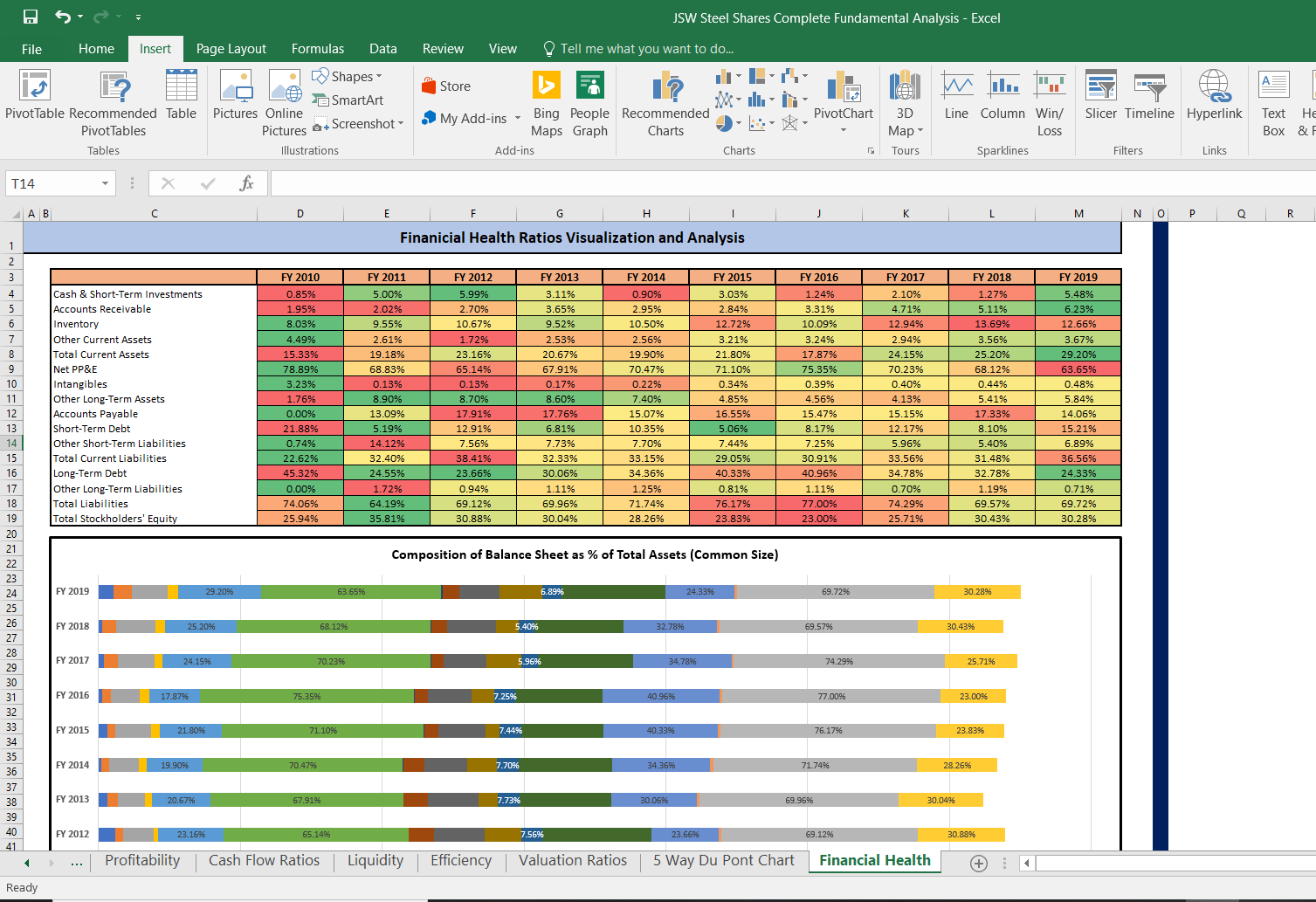Insert a statistic histogram chart
This screenshot has height=902, width=1316.
[761, 100]
